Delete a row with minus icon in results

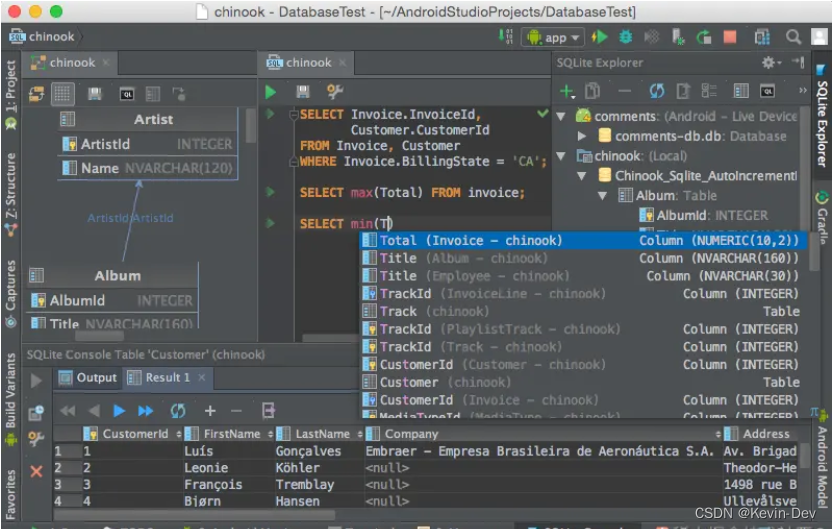(237, 411)
